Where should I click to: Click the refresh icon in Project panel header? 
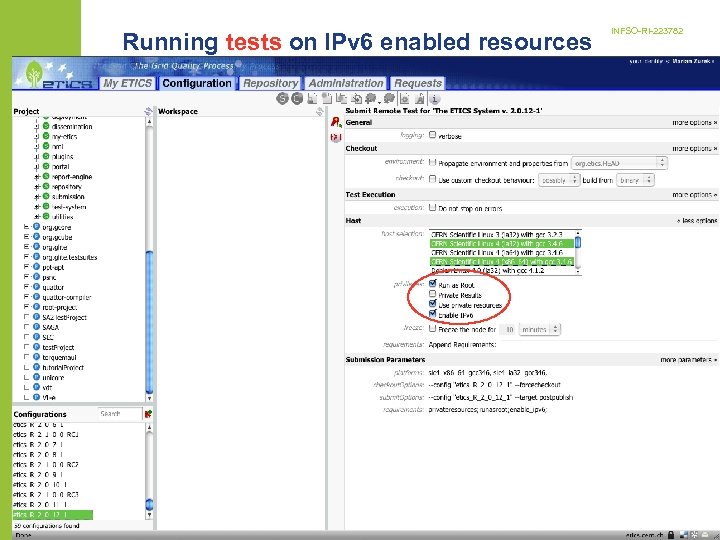pyautogui.click(x=148, y=111)
